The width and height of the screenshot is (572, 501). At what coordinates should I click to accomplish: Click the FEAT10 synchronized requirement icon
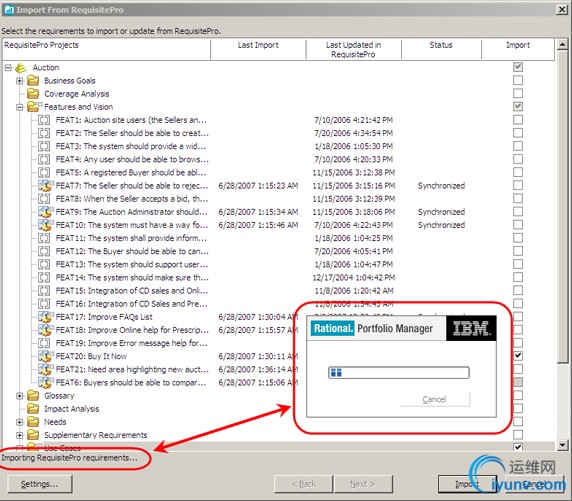click(x=45, y=225)
